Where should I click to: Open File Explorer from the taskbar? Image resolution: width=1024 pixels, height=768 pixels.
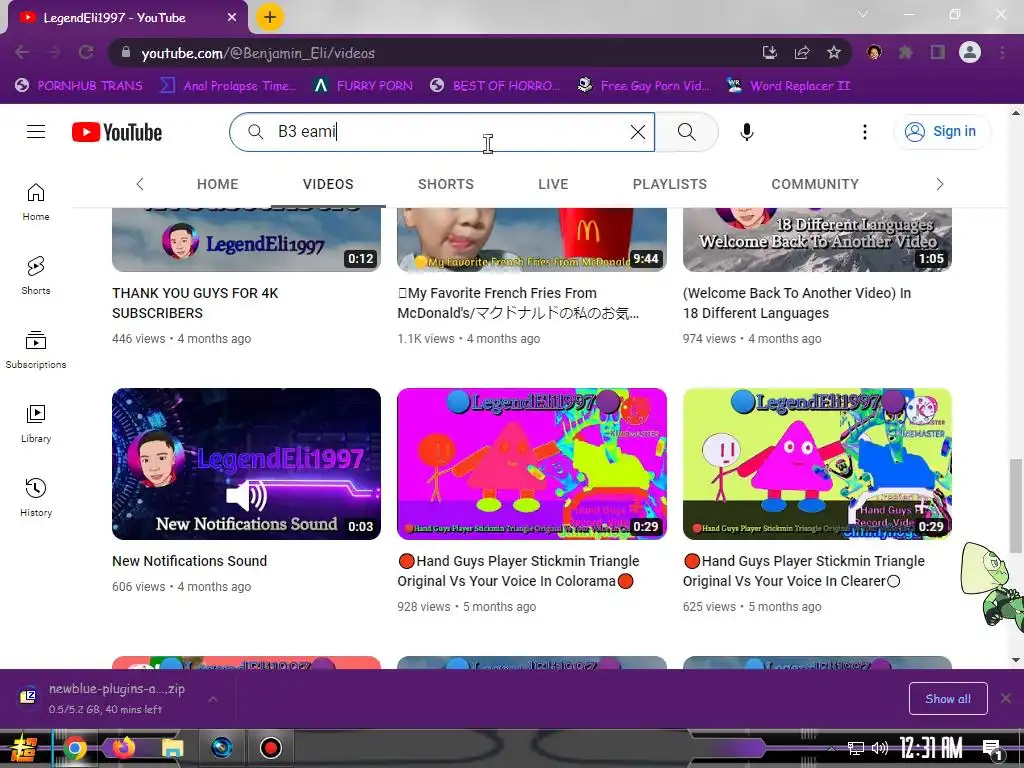tap(172, 747)
